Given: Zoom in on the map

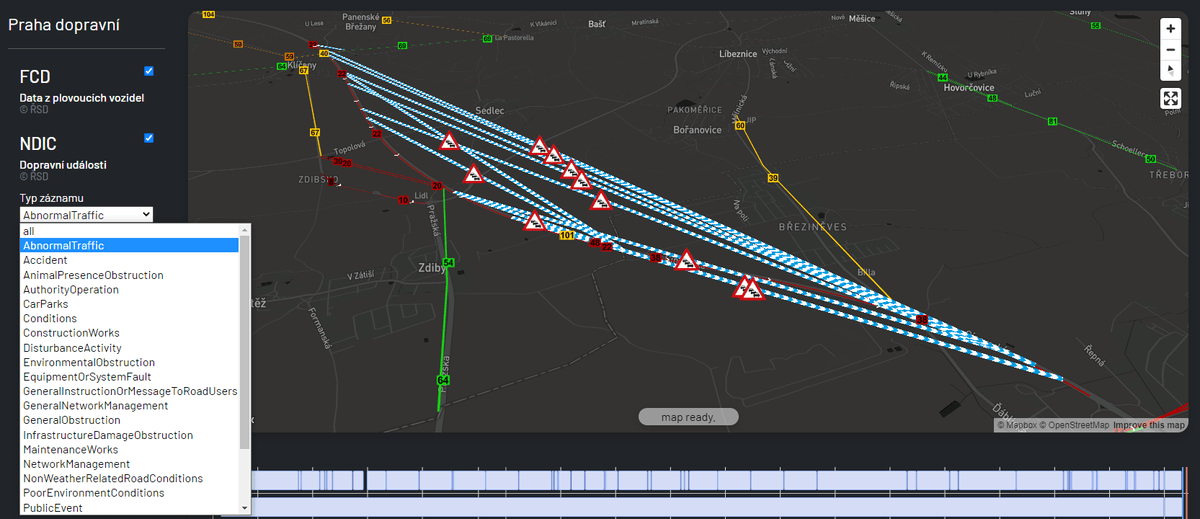Looking at the screenshot, I should click(x=1170, y=29).
